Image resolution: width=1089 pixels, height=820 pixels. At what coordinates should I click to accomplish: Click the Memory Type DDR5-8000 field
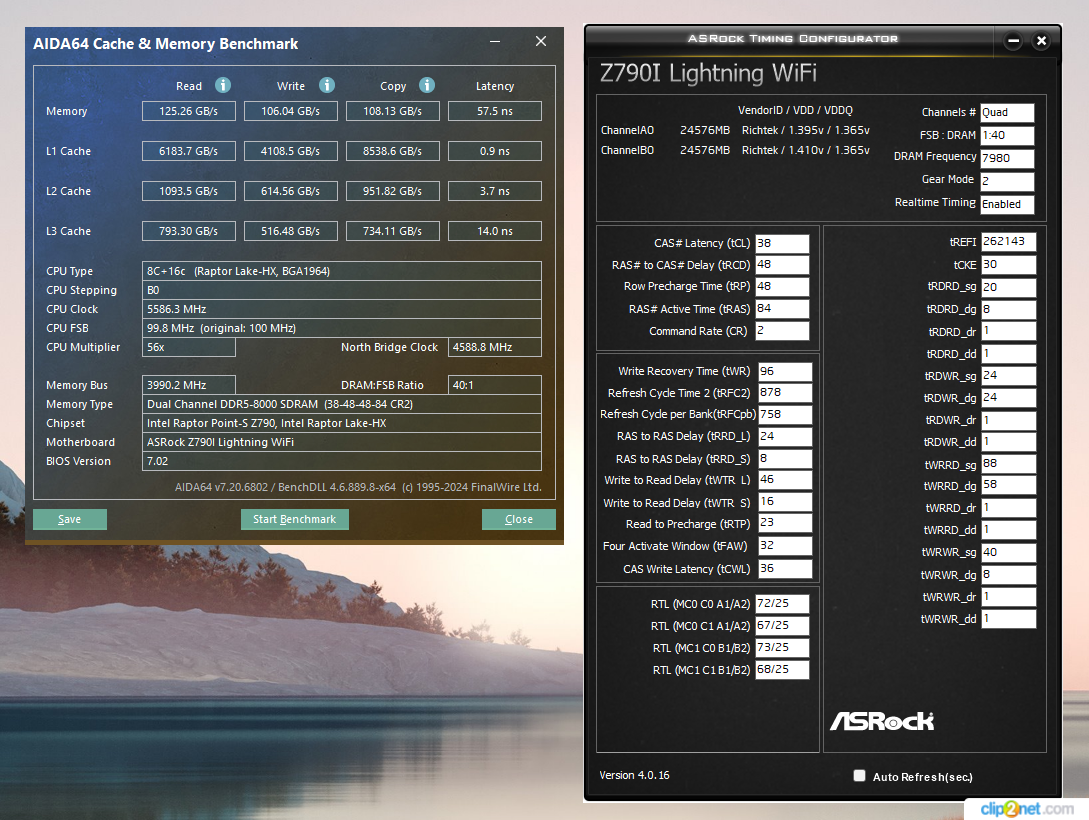(342, 404)
